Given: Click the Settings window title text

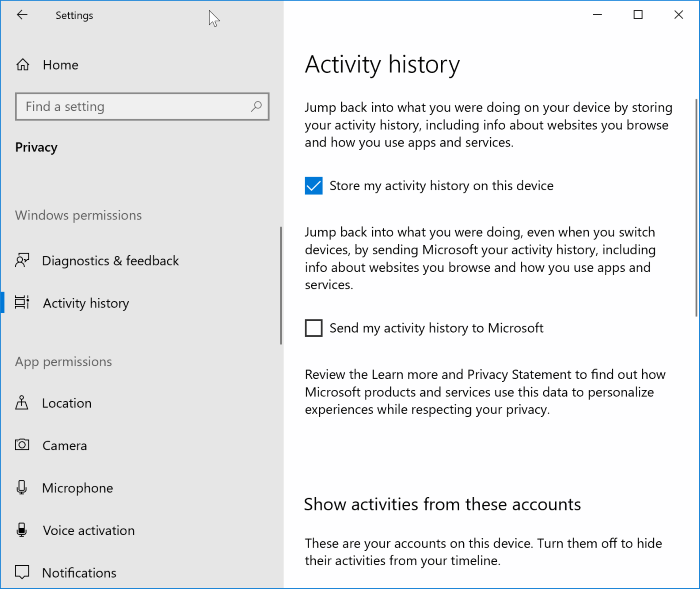Looking at the screenshot, I should click(x=74, y=16).
